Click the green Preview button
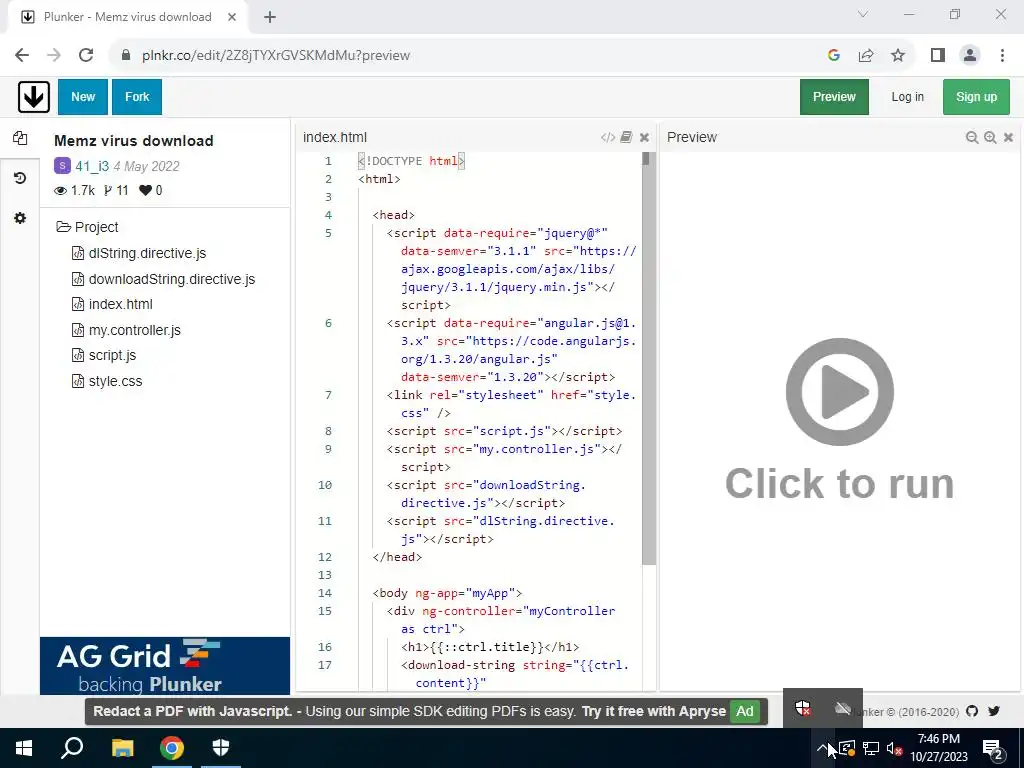This screenshot has width=1024, height=768. (x=834, y=97)
